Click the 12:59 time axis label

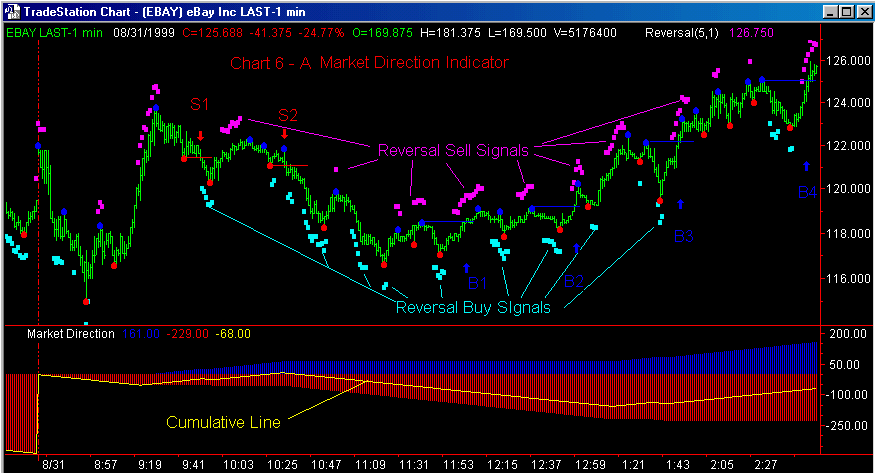point(590,465)
